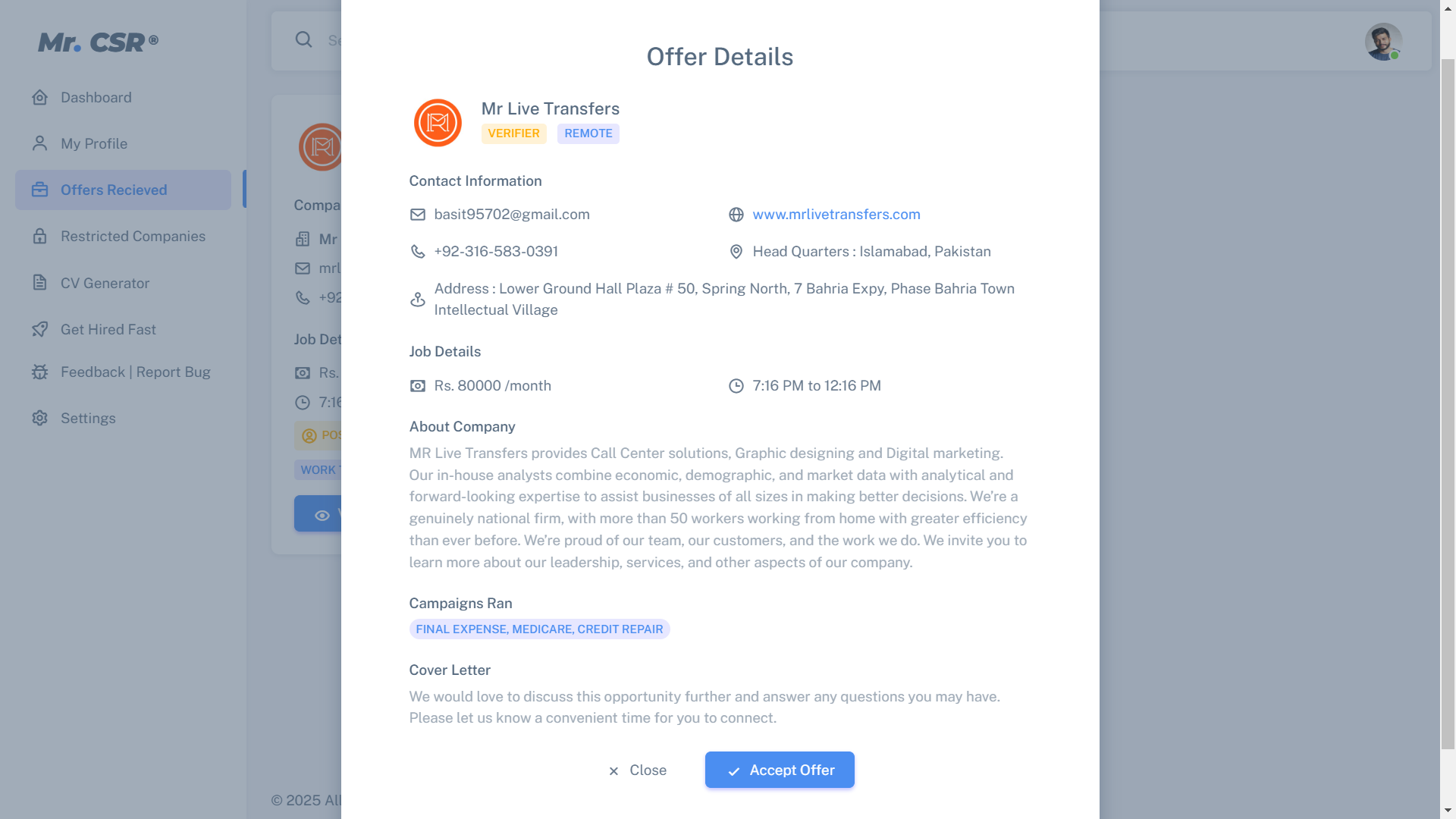Open Restricted Companies section
Screen dimensions: 1456x819
pos(133,237)
